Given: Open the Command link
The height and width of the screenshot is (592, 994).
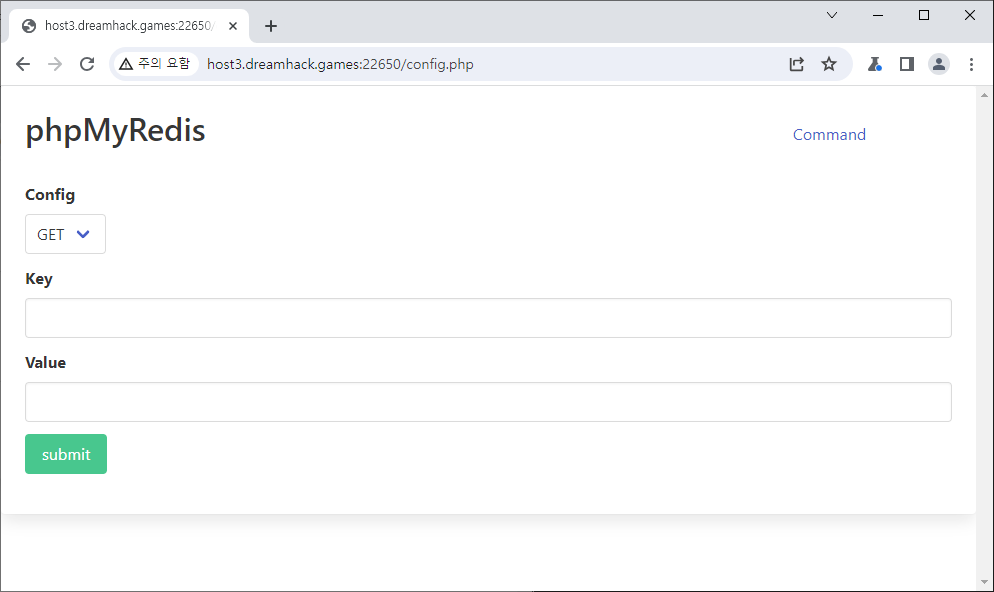Looking at the screenshot, I should [x=829, y=135].
